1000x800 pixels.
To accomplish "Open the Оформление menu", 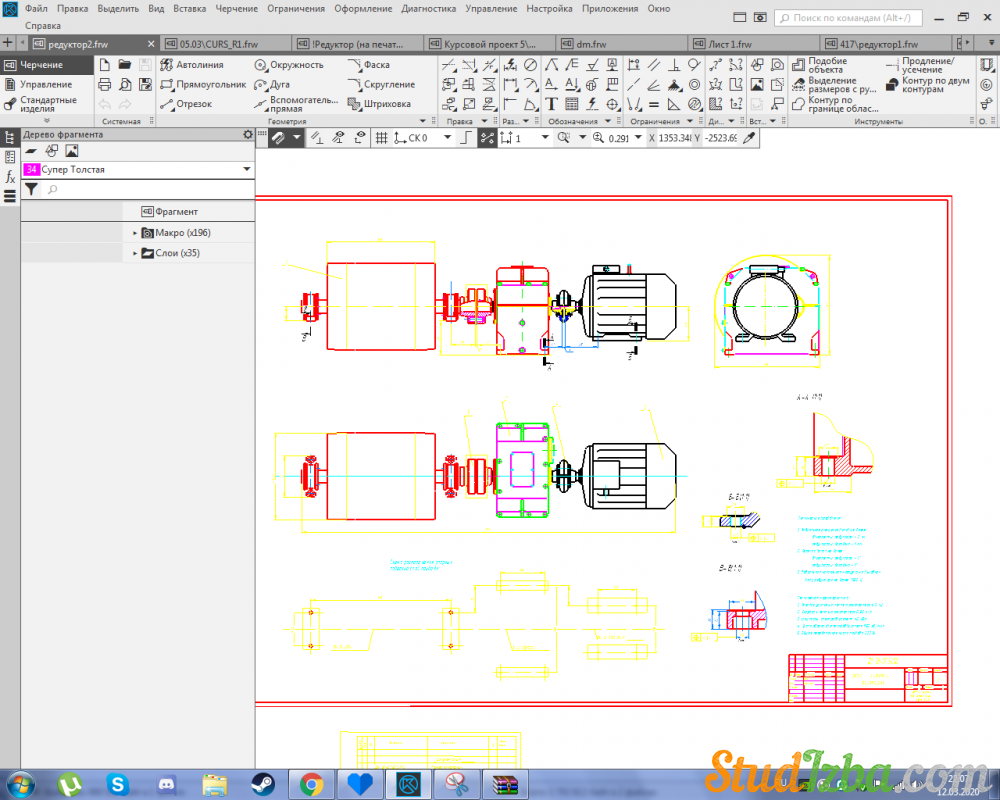I will [x=363, y=8].
